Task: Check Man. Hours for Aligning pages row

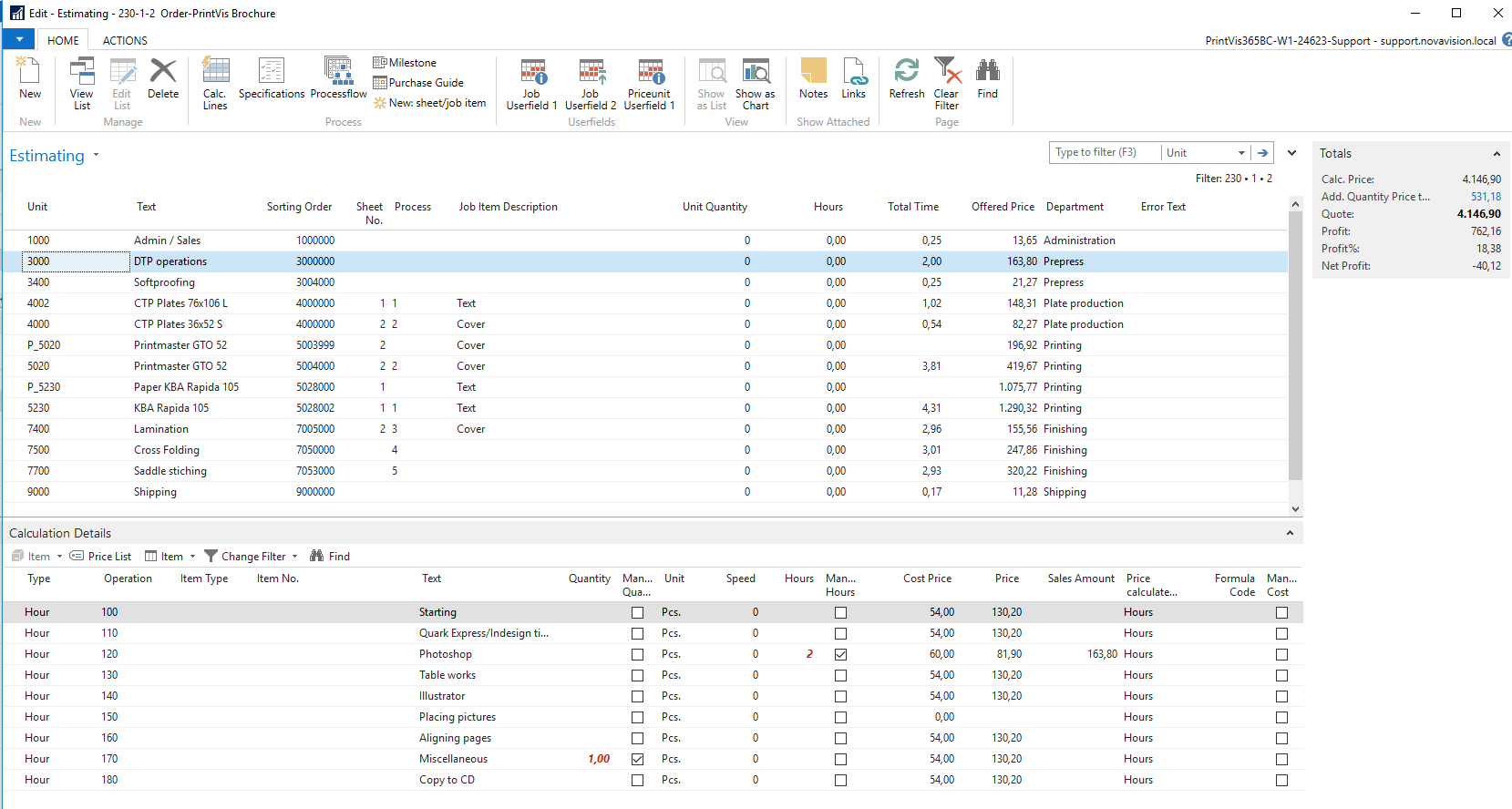Action: 840,739
